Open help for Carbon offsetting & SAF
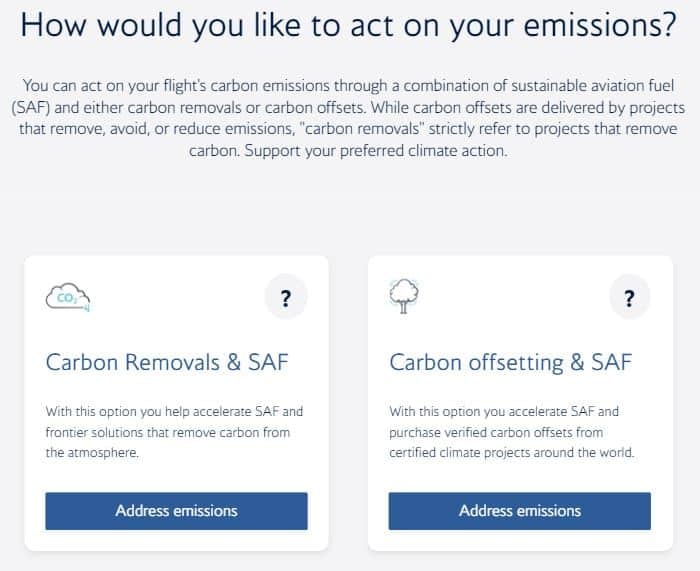 pos(629,297)
